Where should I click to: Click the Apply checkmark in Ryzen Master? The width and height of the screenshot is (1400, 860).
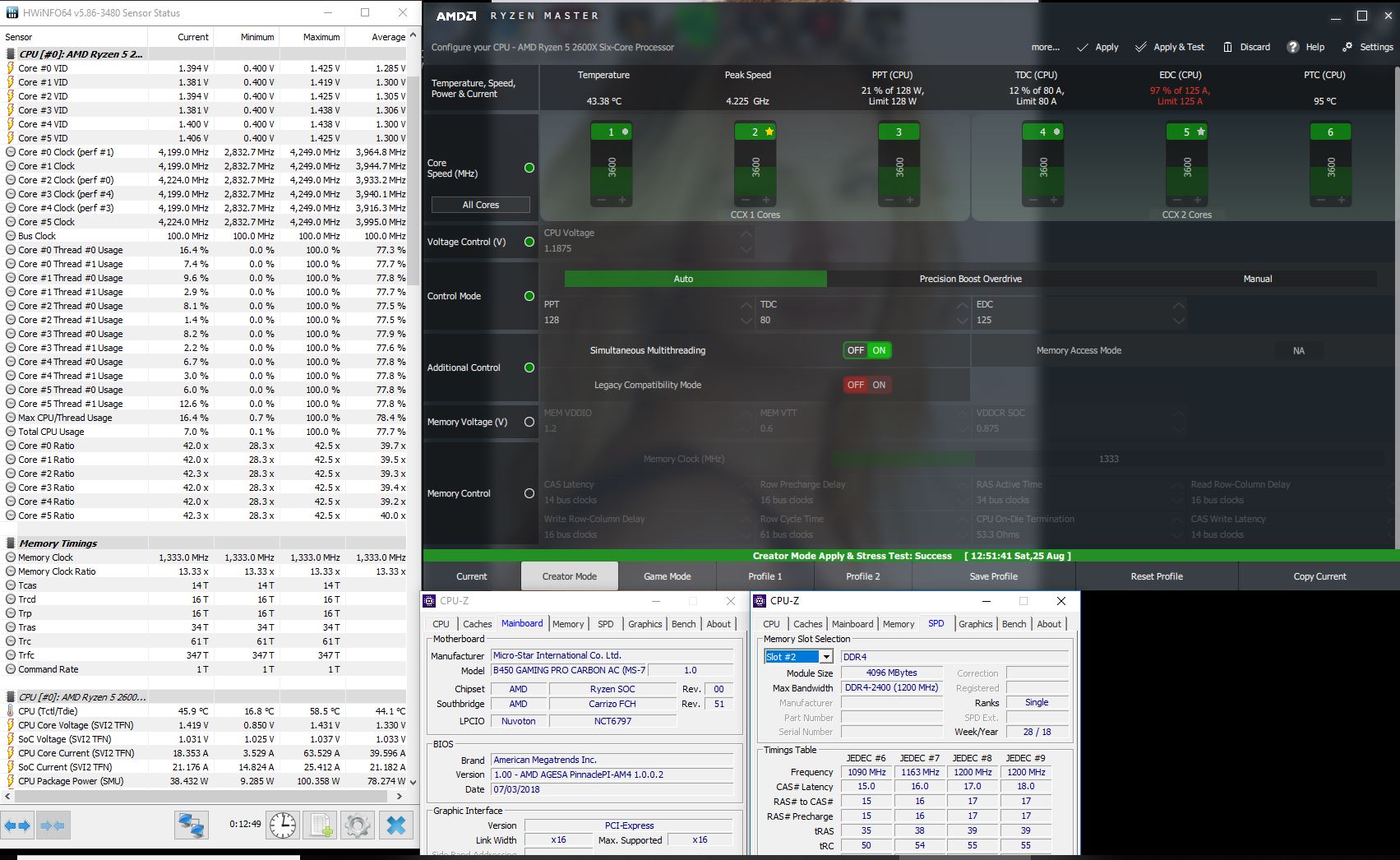point(1097,47)
